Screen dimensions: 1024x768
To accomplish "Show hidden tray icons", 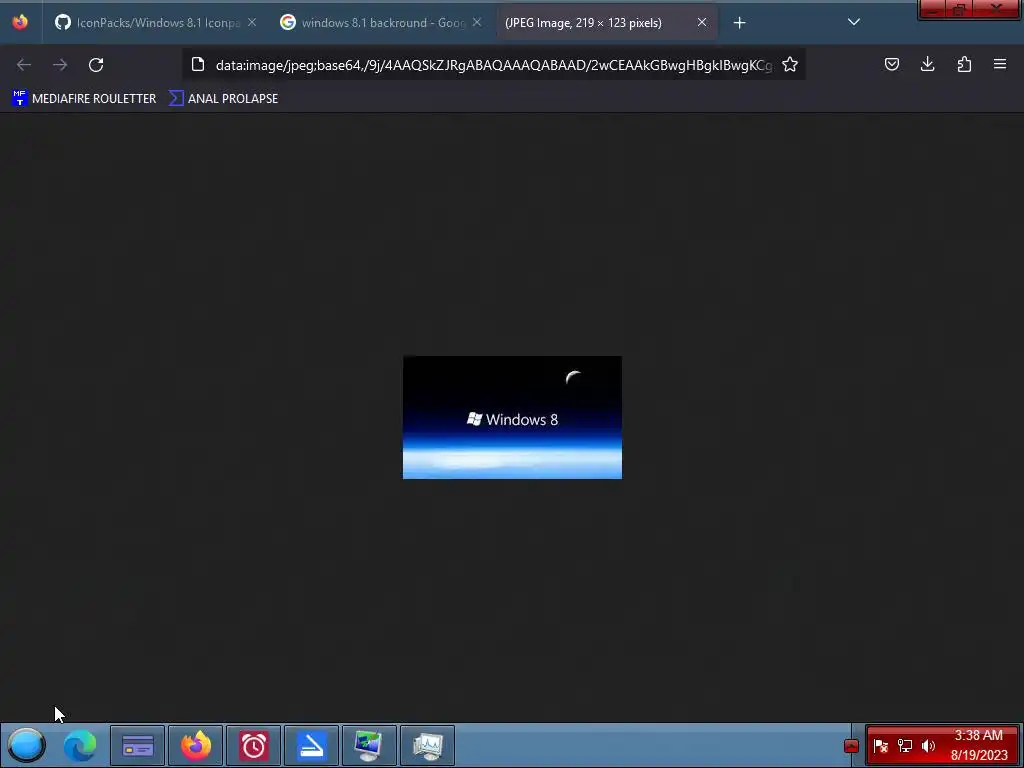I will coord(851,746).
